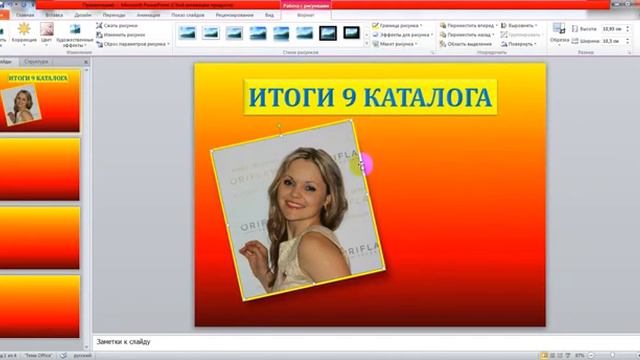Close the slides thumbnail pane

click(x=86, y=62)
